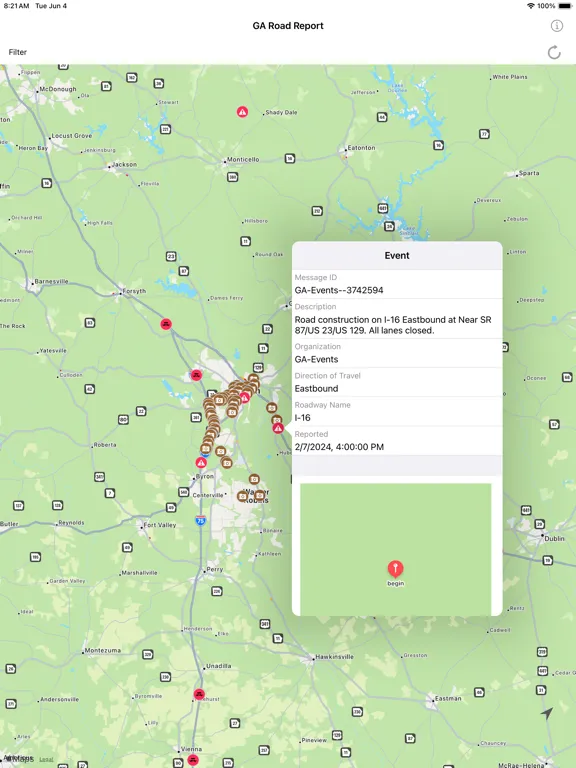The width and height of the screenshot is (576, 768).
Task: Tap the Reported date 2/7/2024, 4:00:00 PM
Action: point(339,447)
